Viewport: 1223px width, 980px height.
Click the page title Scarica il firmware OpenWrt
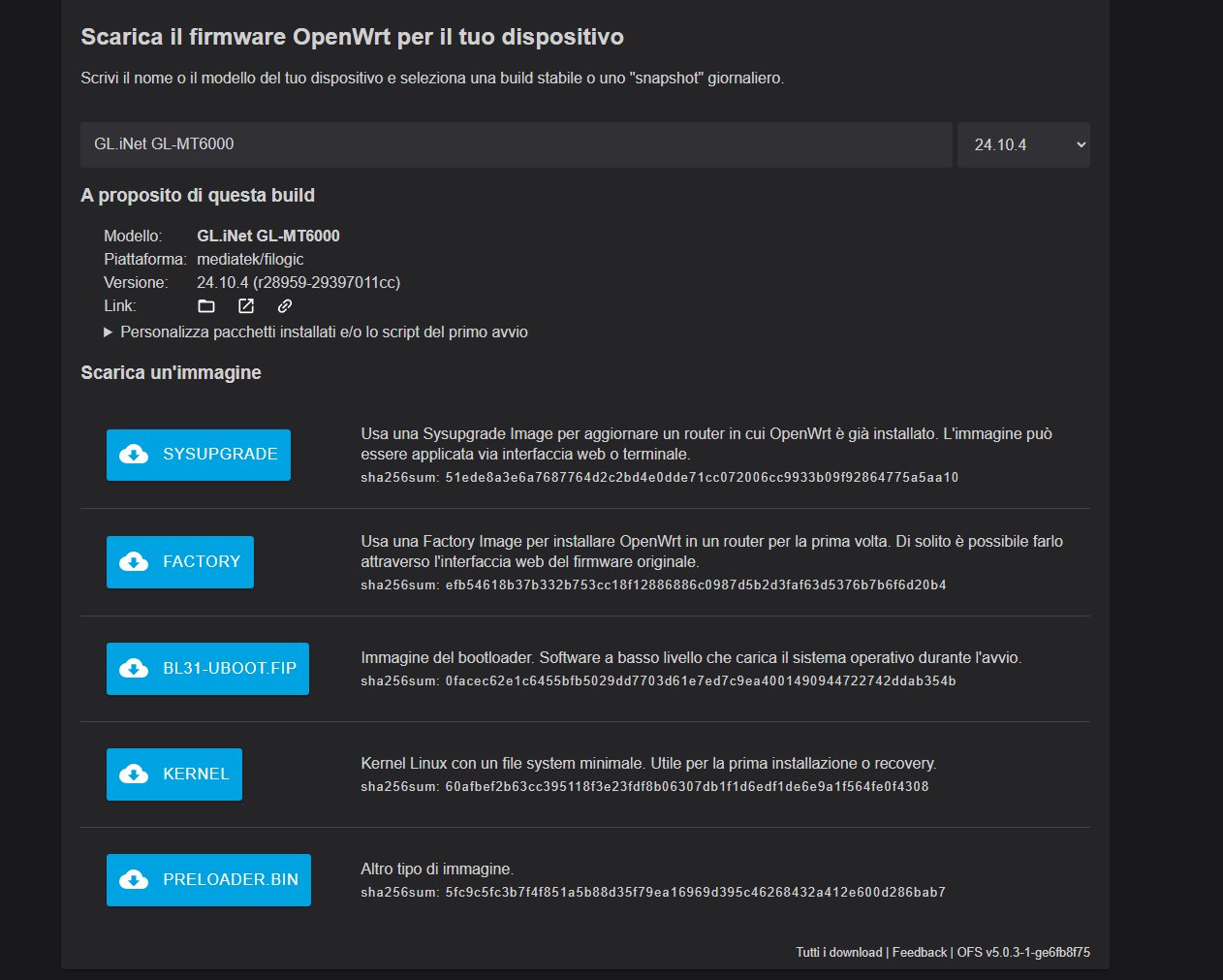(352, 37)
